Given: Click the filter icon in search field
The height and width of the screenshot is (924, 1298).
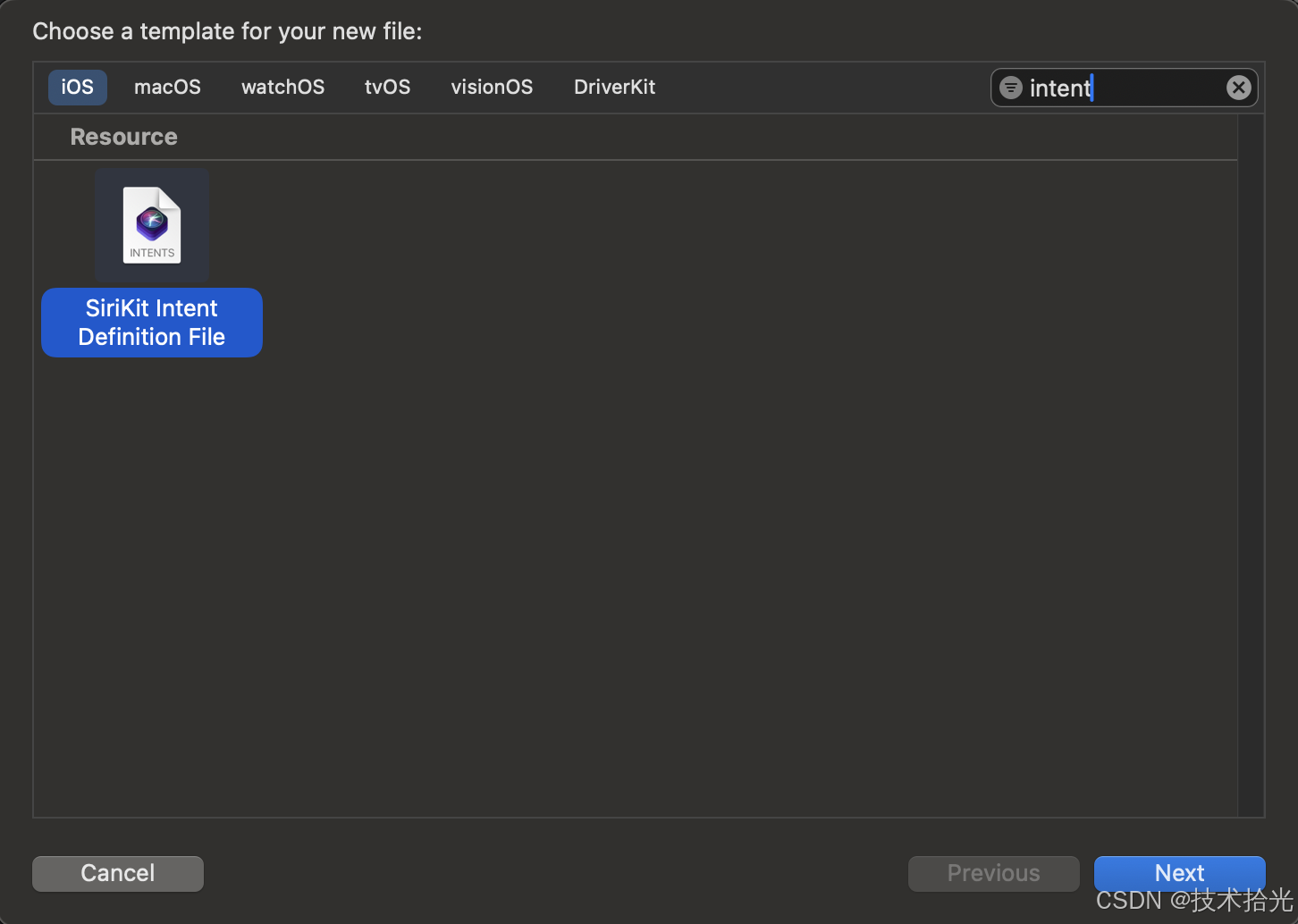Looking at the screenshot, I should coord(1011,88).
